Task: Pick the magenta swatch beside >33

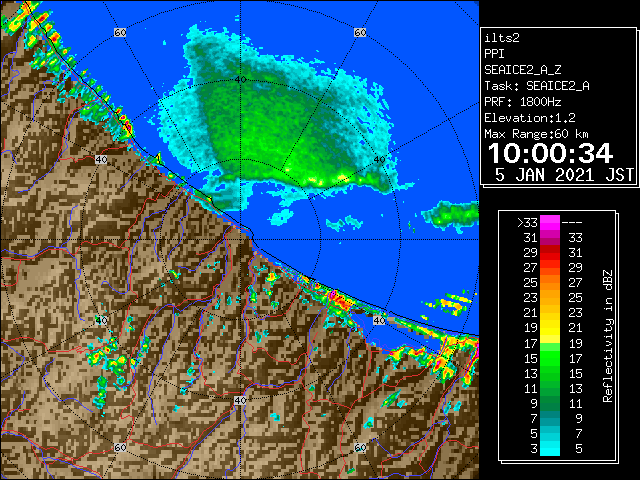Action: 550,223
